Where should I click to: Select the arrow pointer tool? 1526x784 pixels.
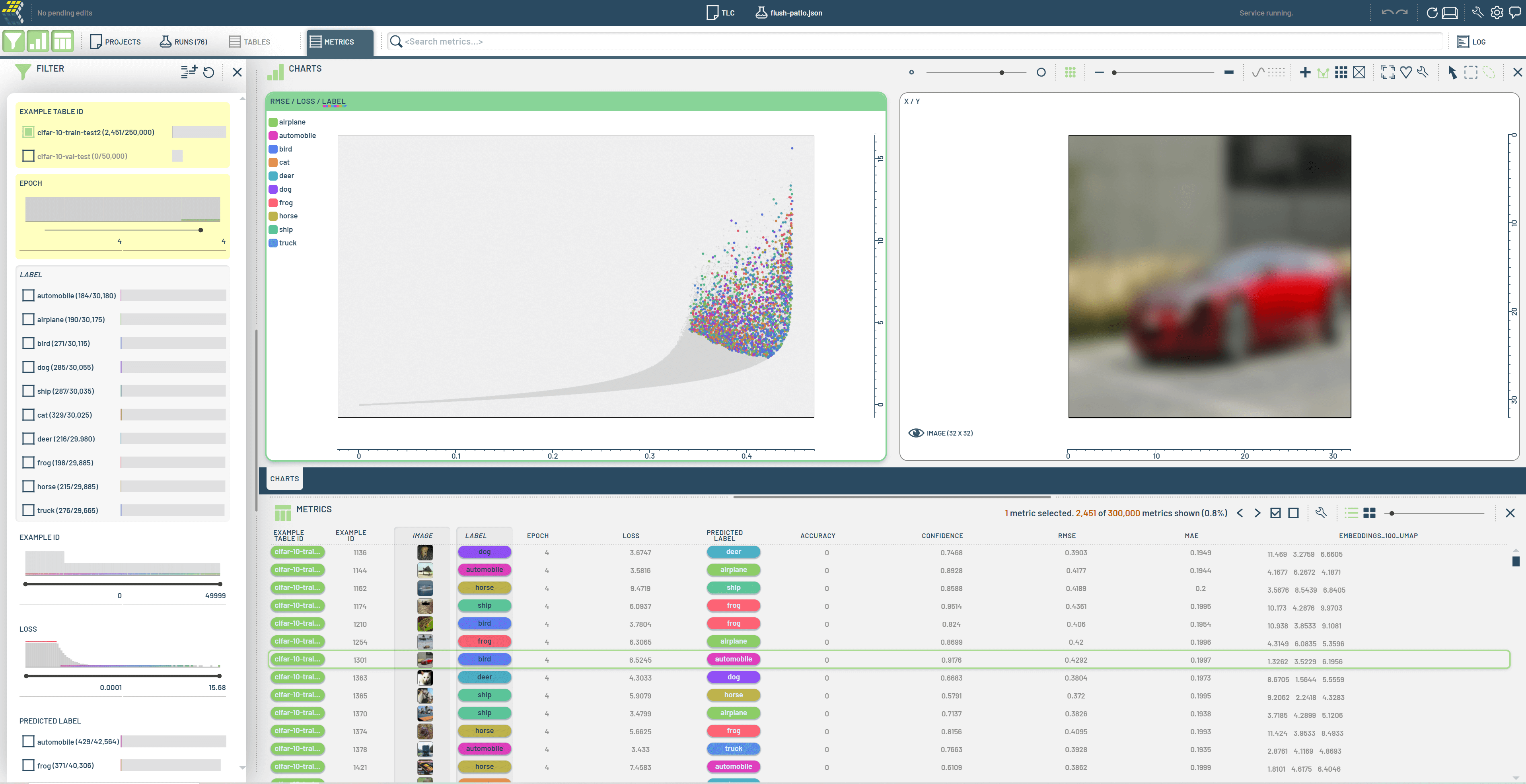click(1452, 72)
